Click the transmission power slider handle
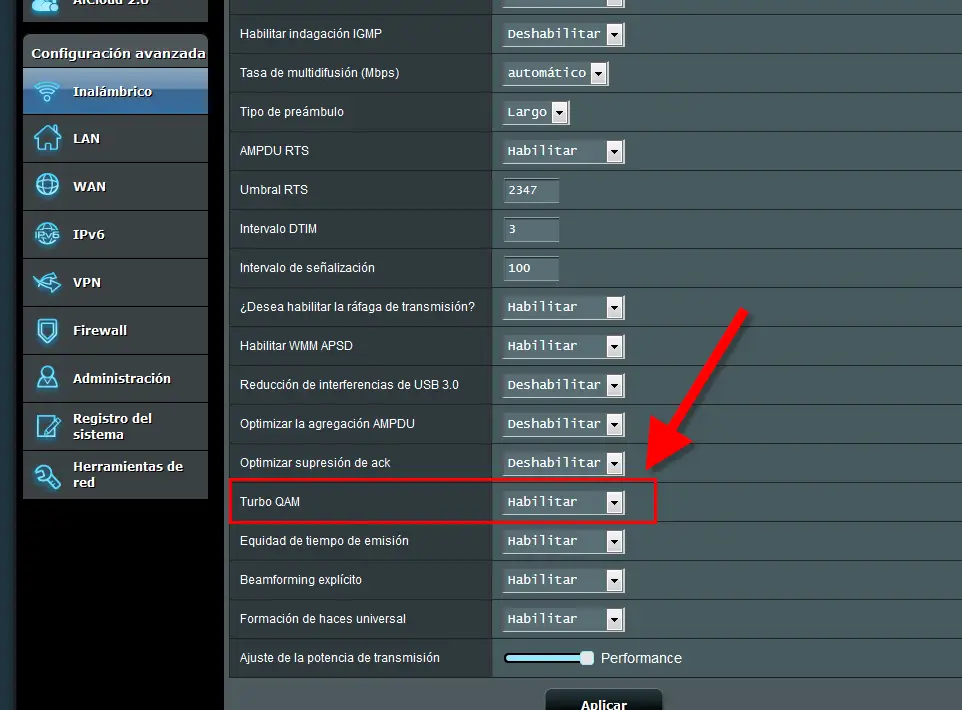The image size is (962, 710). tap(587, 658)
